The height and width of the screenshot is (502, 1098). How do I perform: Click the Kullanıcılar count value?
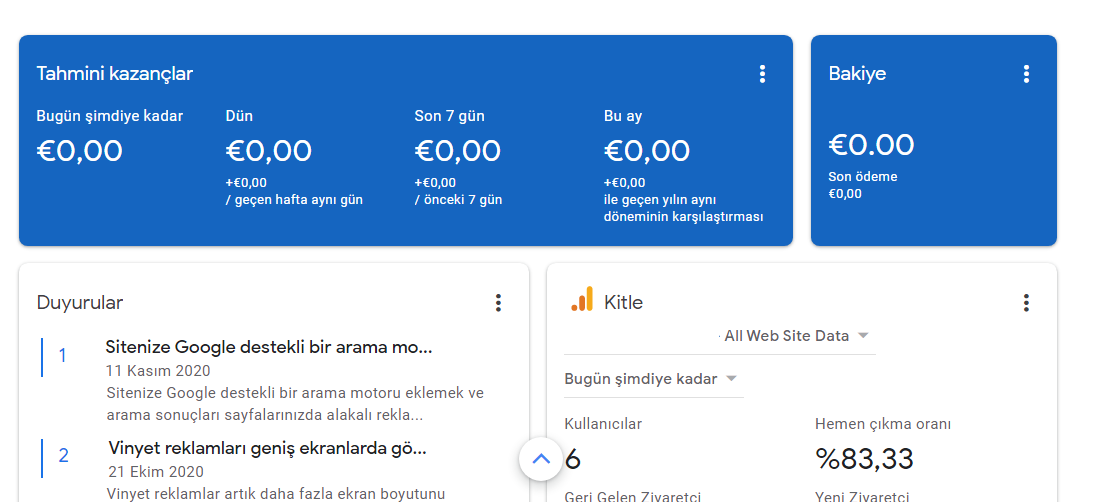coord(573,459)
